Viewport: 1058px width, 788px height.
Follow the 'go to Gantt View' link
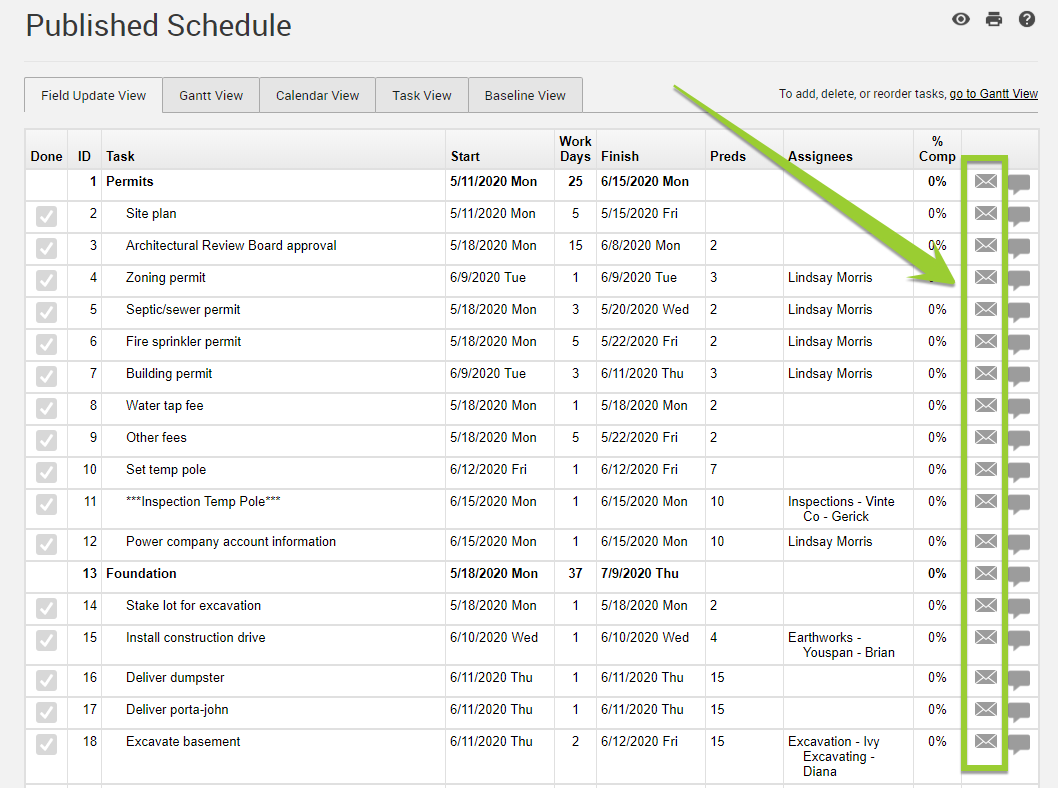(993, 94)
